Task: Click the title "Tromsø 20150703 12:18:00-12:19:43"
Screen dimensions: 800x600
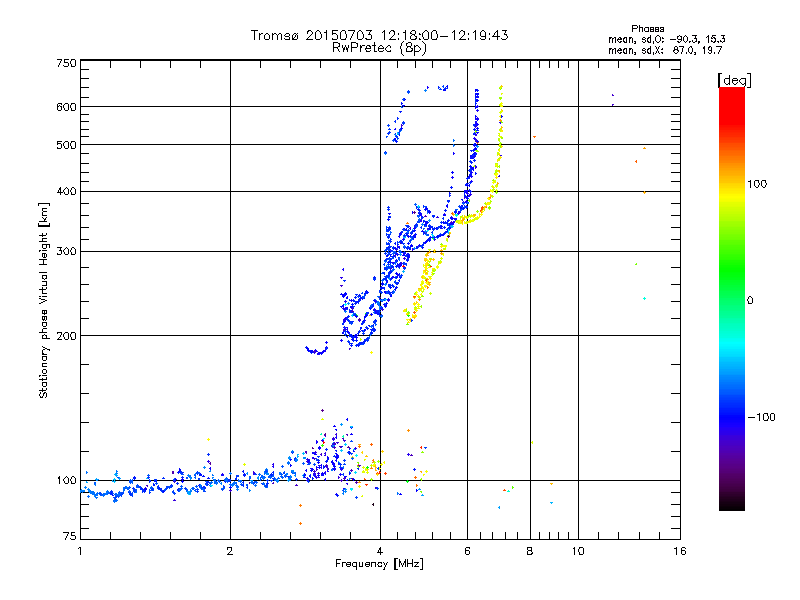Action: 379,35
